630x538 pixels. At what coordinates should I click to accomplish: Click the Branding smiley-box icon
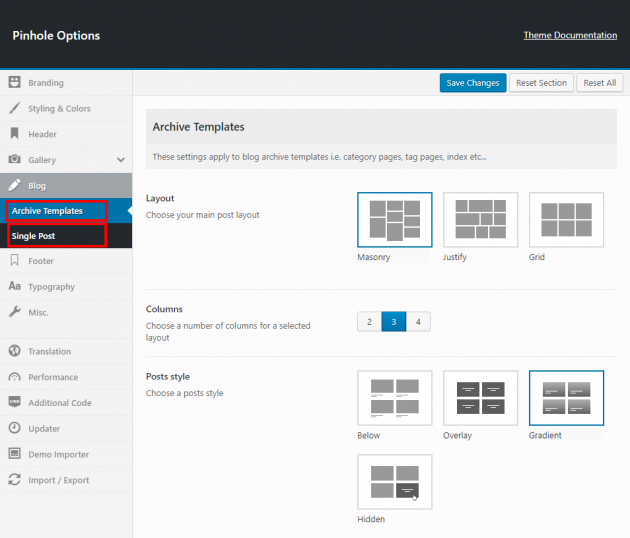(14, 82)
